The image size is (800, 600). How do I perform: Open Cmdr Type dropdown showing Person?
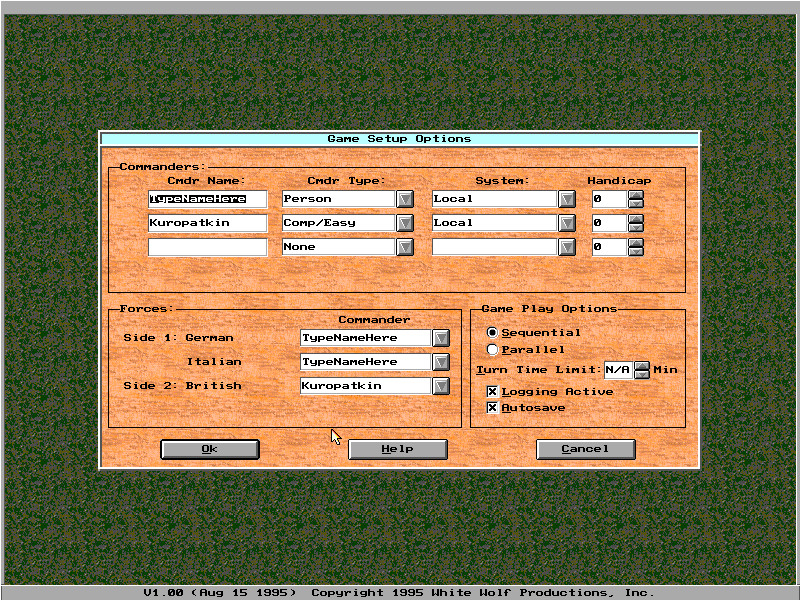coord(405,199)
